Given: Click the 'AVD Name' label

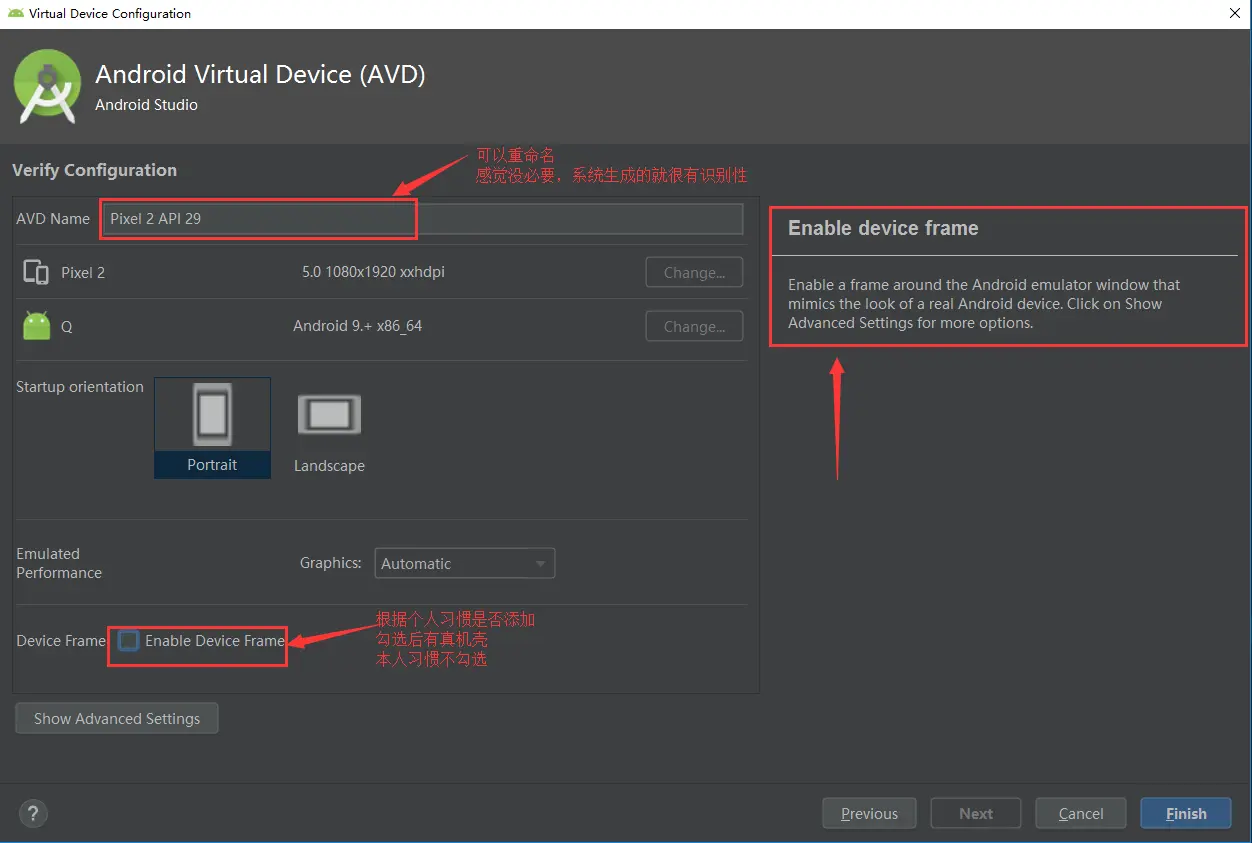Looking at the screenshot, I should 53,218.
